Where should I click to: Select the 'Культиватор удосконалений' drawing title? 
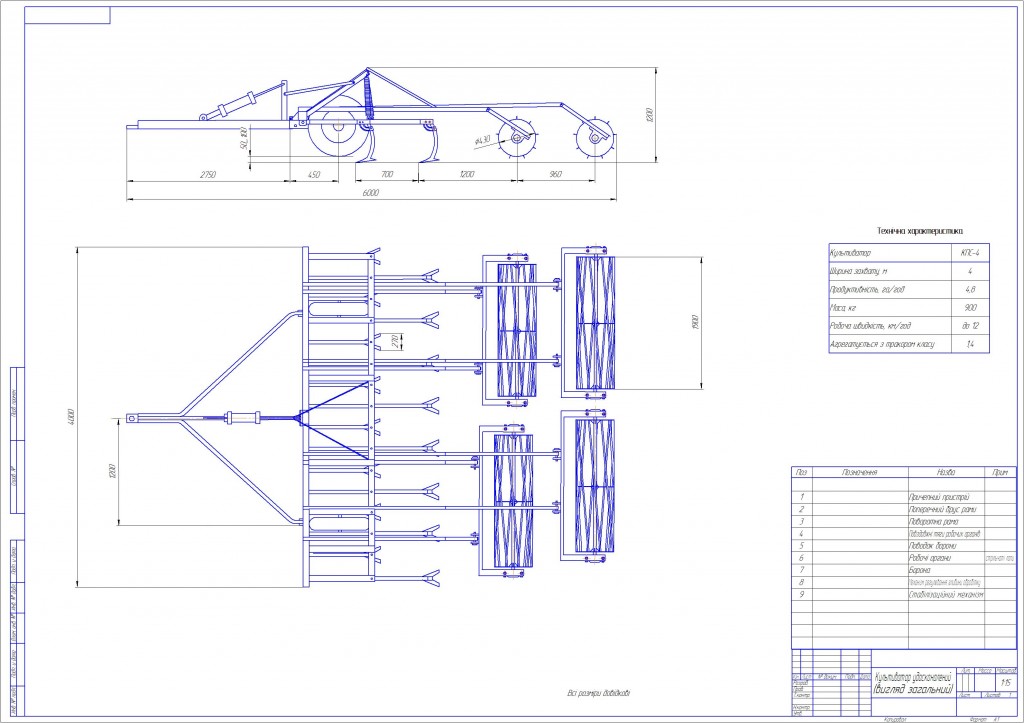[914, 677]
